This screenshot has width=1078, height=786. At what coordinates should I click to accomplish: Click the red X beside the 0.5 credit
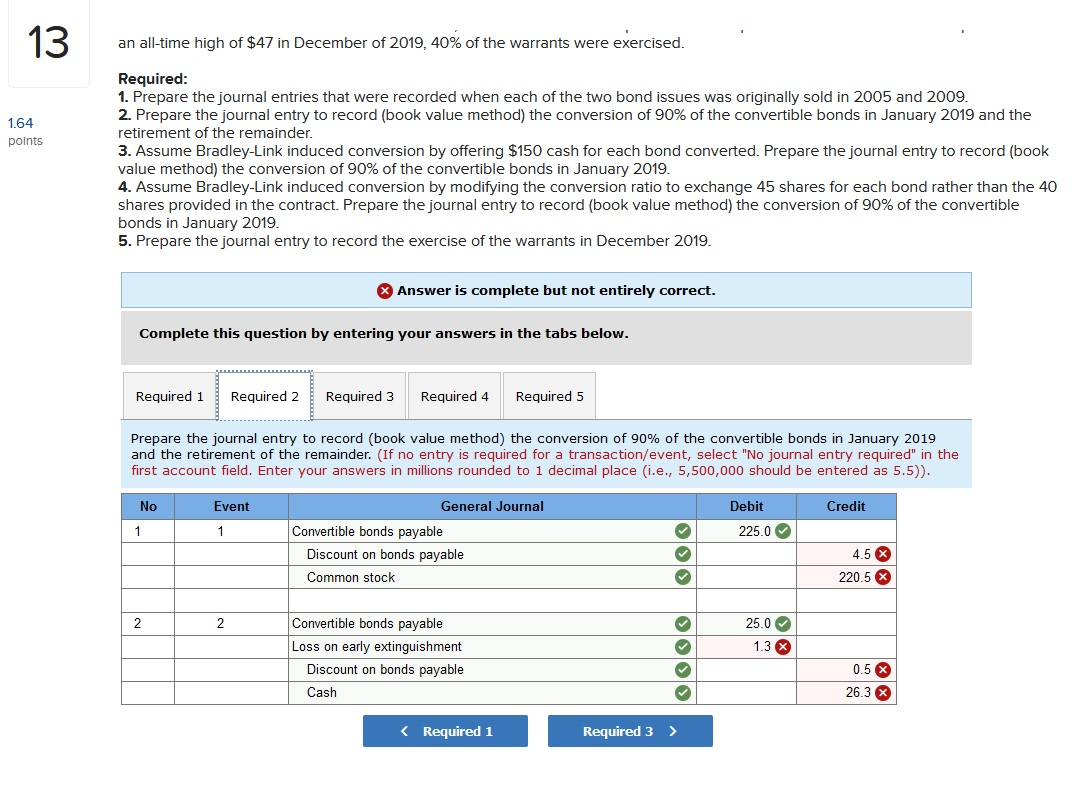coord(882,669)
